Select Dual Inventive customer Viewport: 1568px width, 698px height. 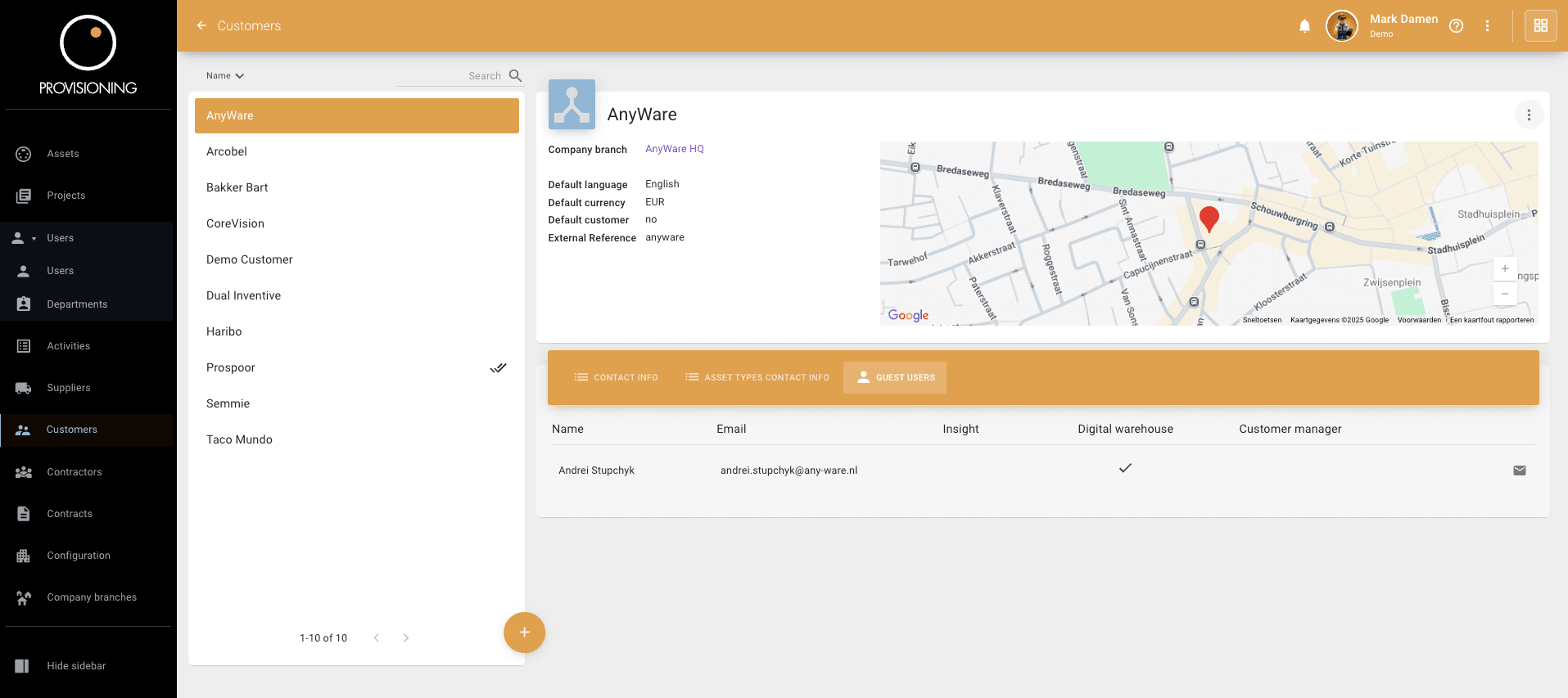click(x=357, y=295)
